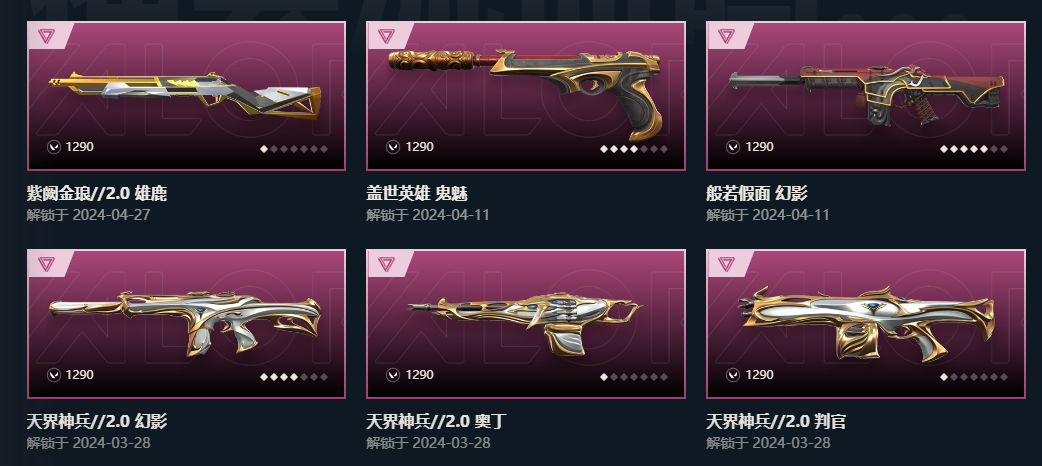Click the tier badge on 天界神兵 判官 card
Image resolution: width=1042 pixels, height=466 pixels.
pos(726,263)
